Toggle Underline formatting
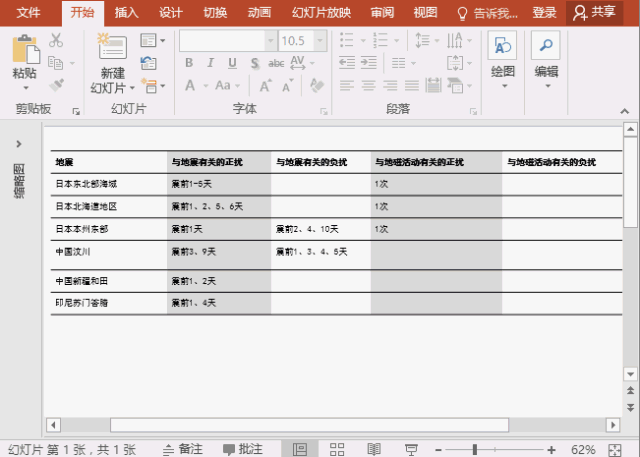This screenshot has height=457, width=640. (233, 63)
